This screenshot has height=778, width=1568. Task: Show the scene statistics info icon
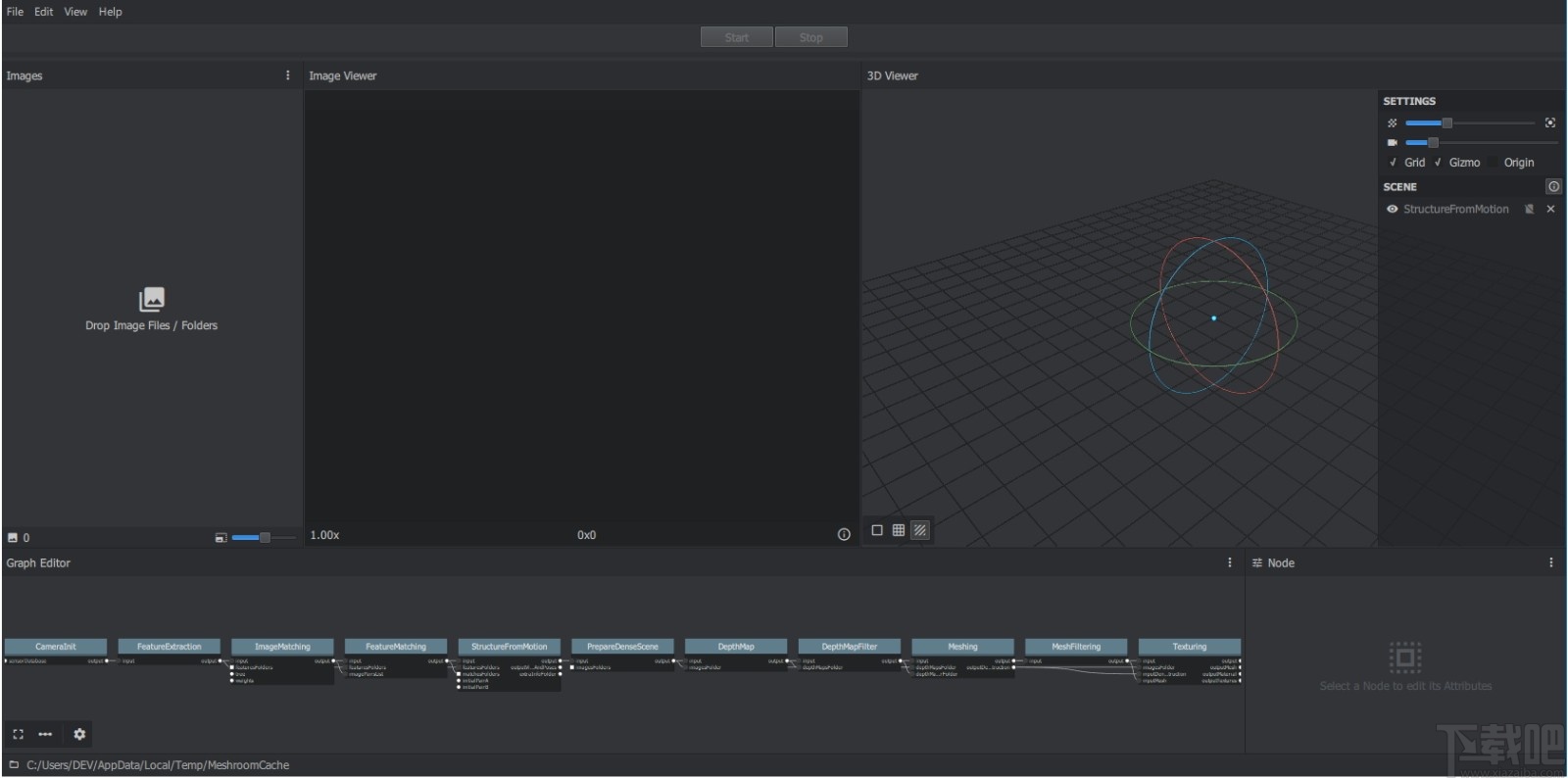click(x=1553, y=186)
